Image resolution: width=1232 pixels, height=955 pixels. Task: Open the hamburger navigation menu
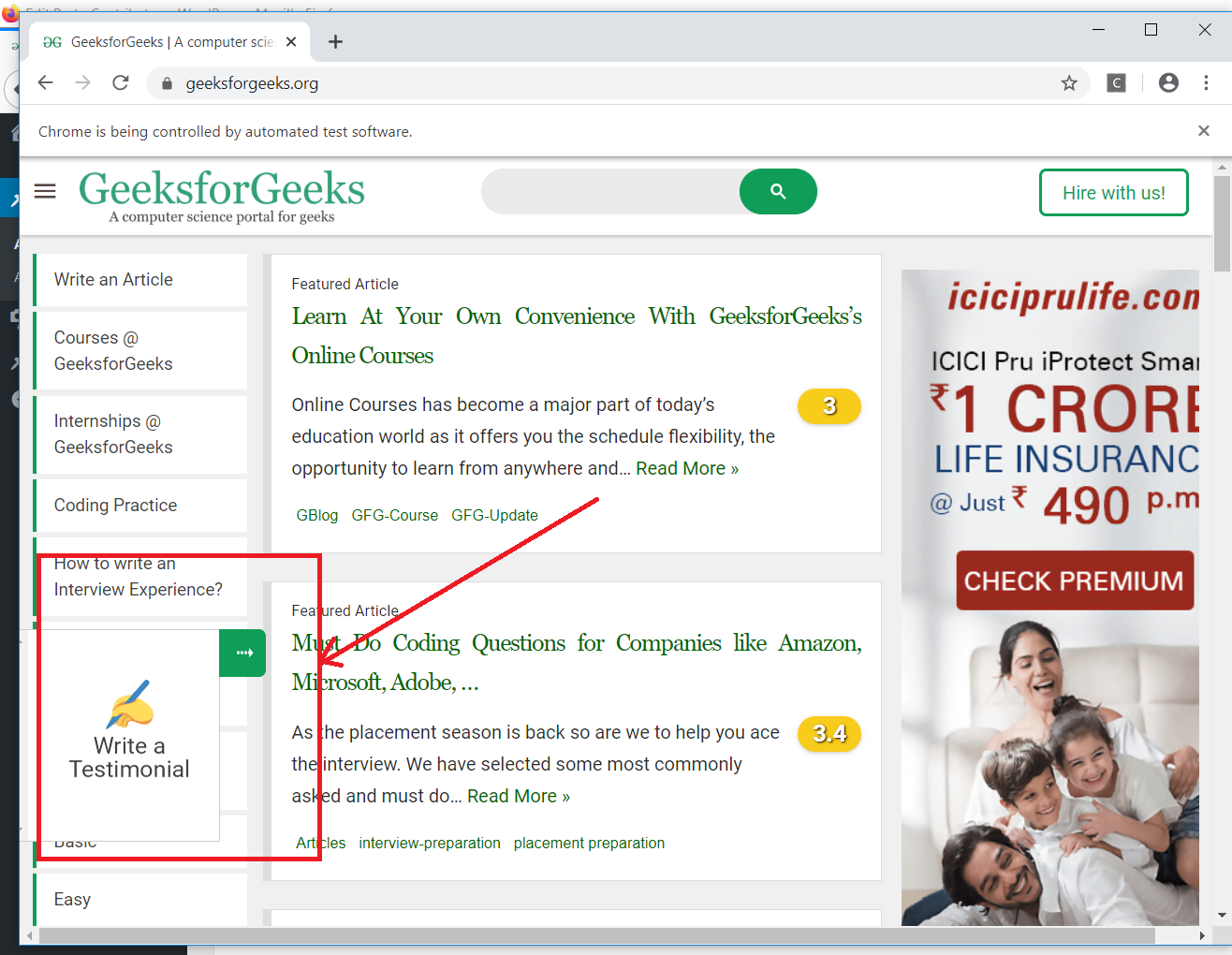[x=45, y=192]
